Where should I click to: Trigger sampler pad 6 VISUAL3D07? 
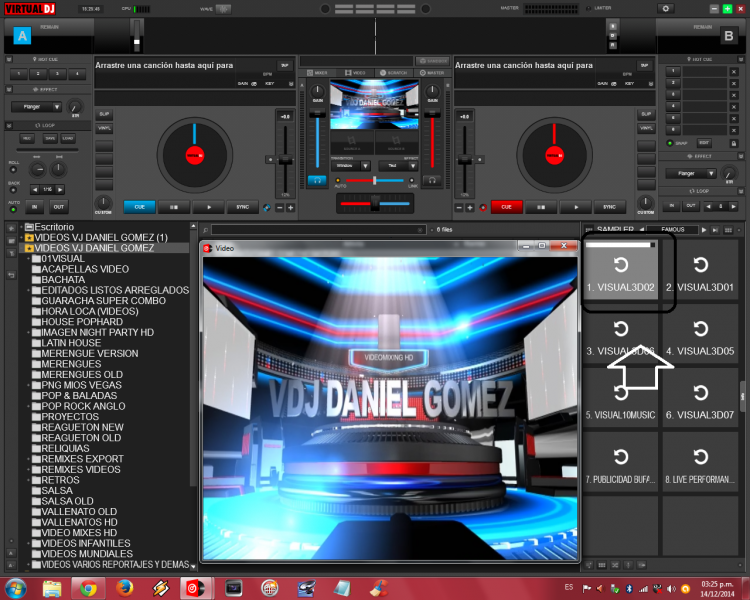[700, 399]
